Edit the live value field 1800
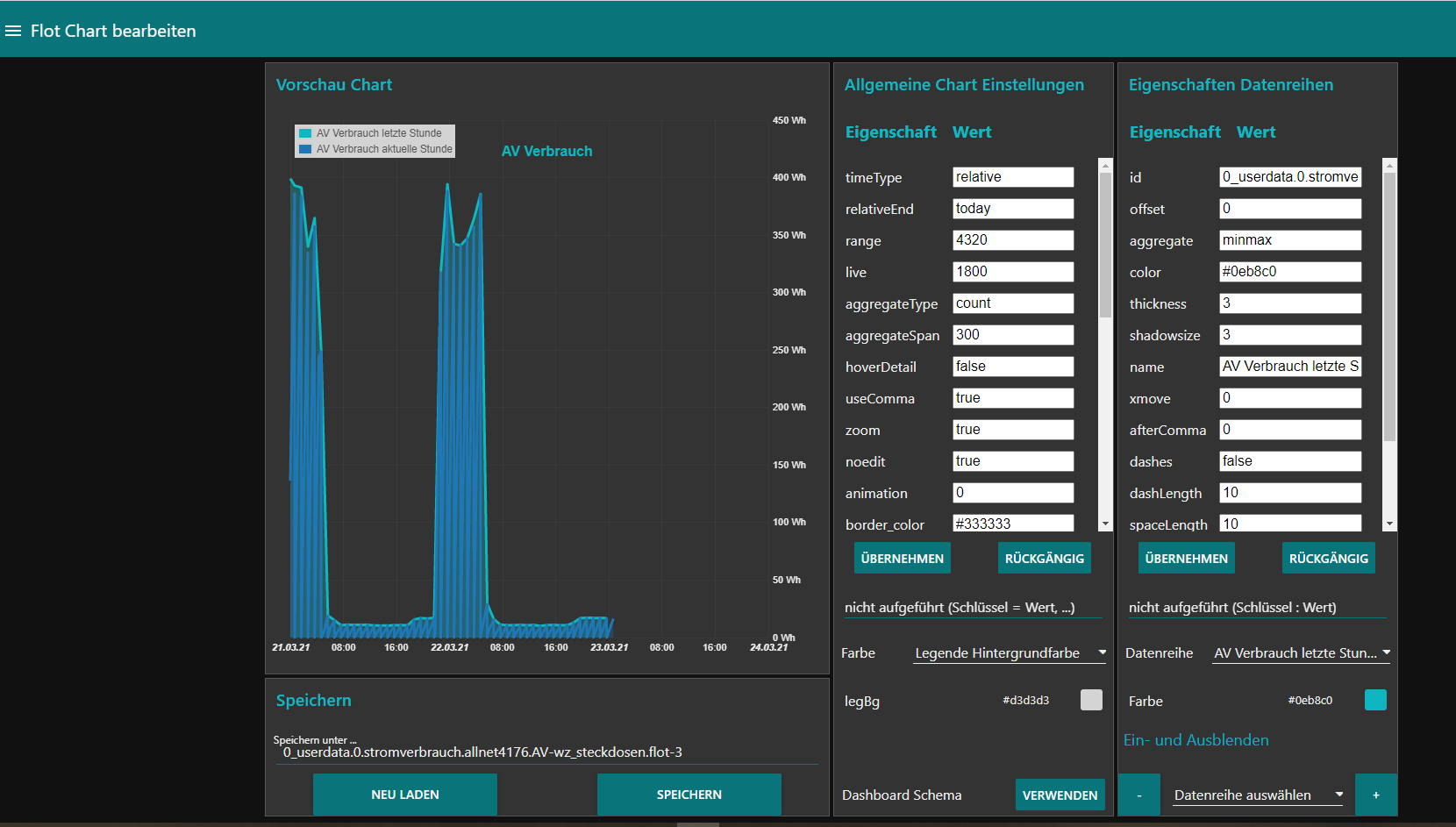The image size is (1456, 827). coord(1013,272)
